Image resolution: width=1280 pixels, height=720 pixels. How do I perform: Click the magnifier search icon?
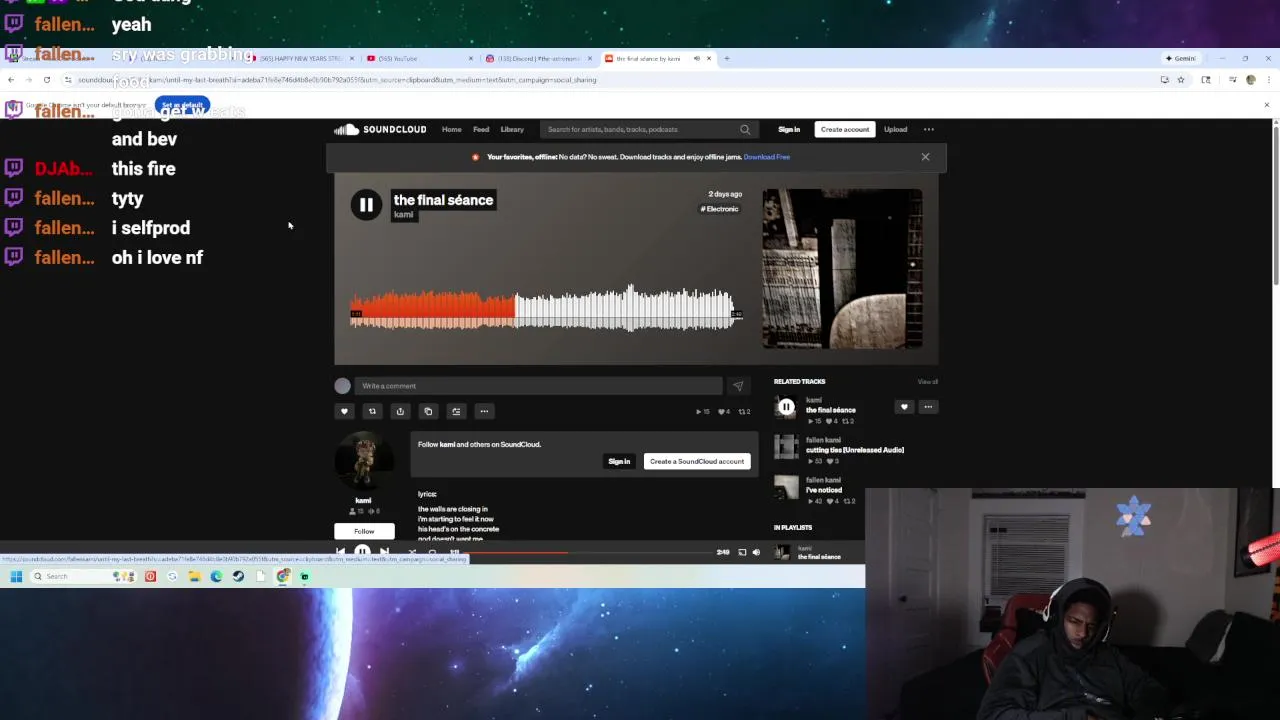745,129
